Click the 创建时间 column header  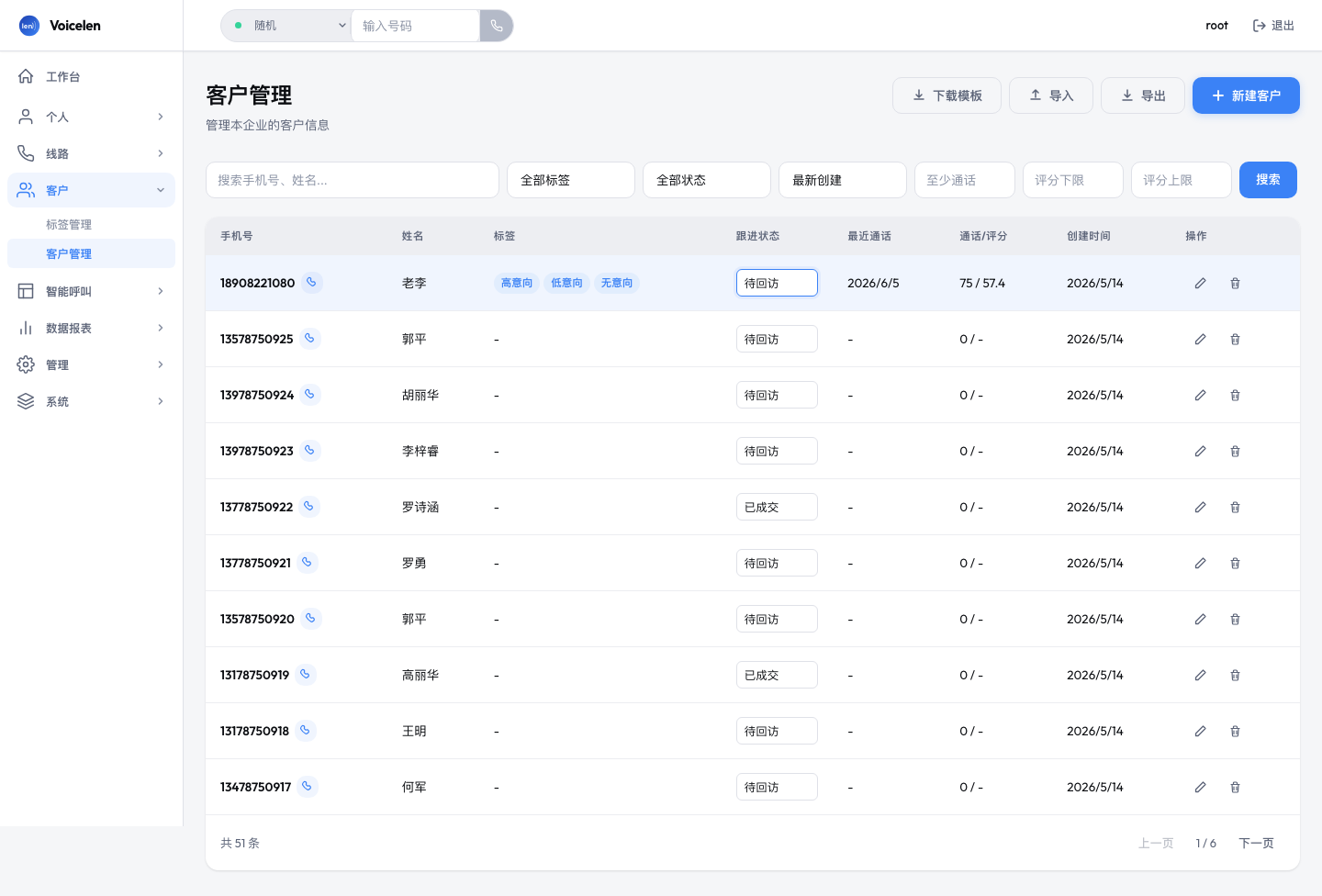tap(1089, 236)
